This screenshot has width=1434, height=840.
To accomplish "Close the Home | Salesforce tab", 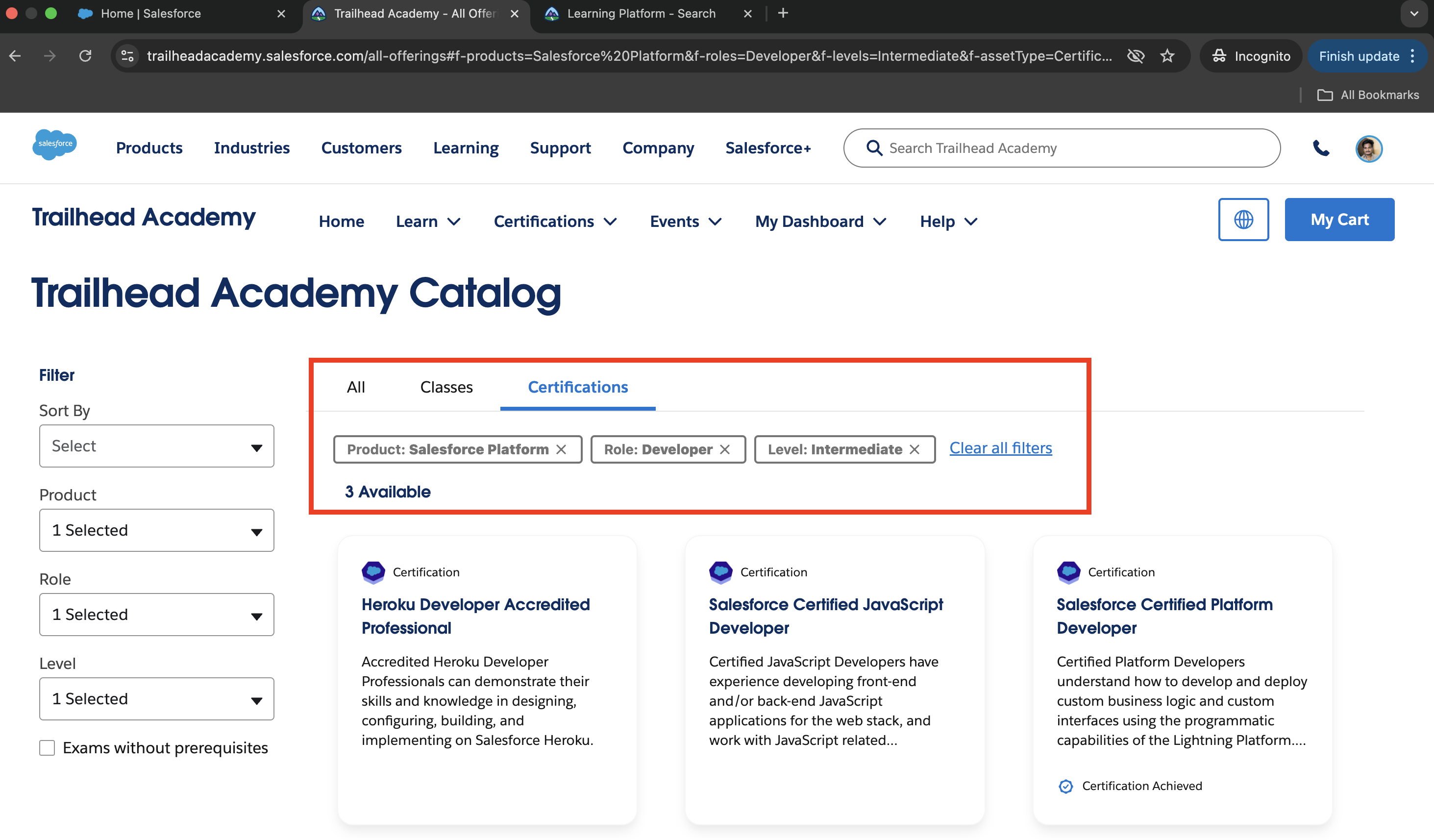I will [x=281, y=14].
